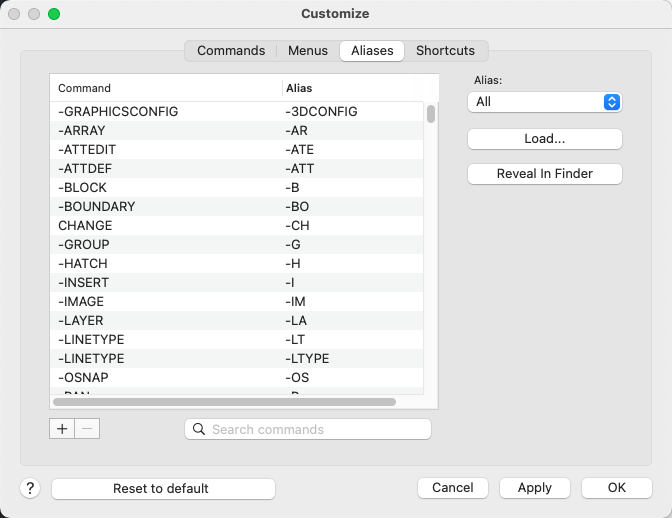Click Reset to default

point(163,488)
